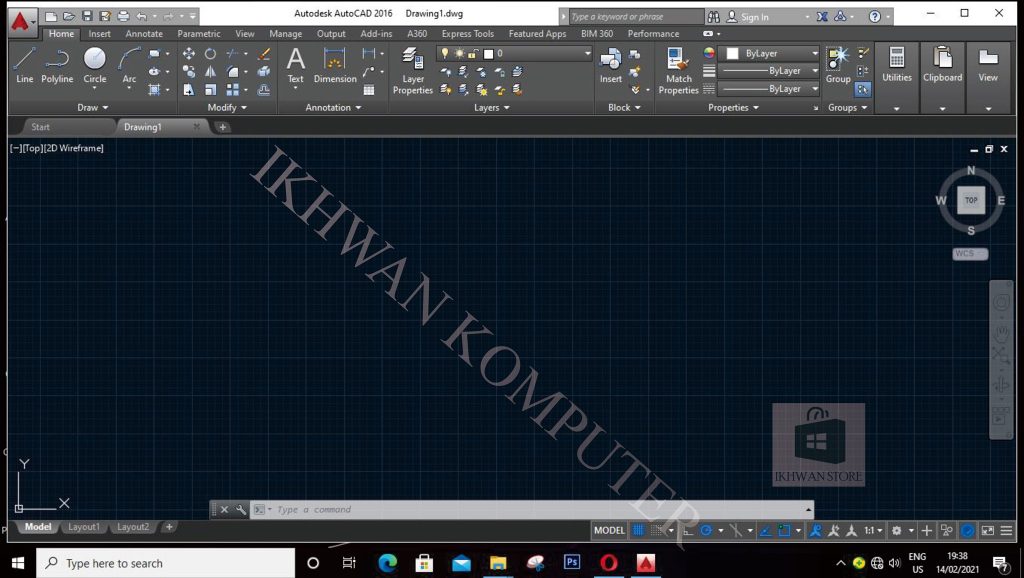1024x578 pixels.
Task: Click the Customization menu icon in status bar
Action: pos(1006,530)
